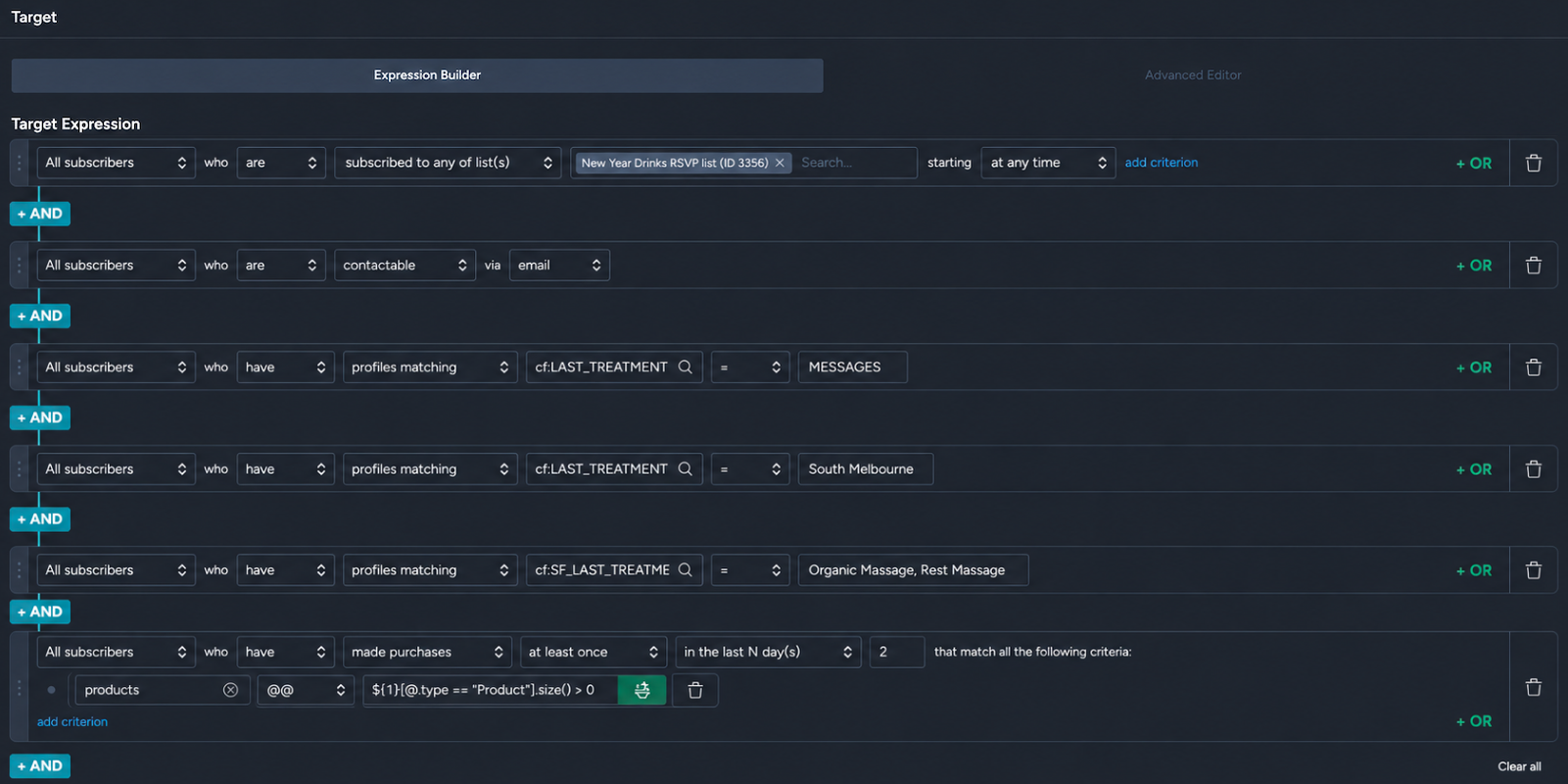
Task: Open 'profiles matching' dropdown in MESSAGES rule
Action: (x=430, y=367)
